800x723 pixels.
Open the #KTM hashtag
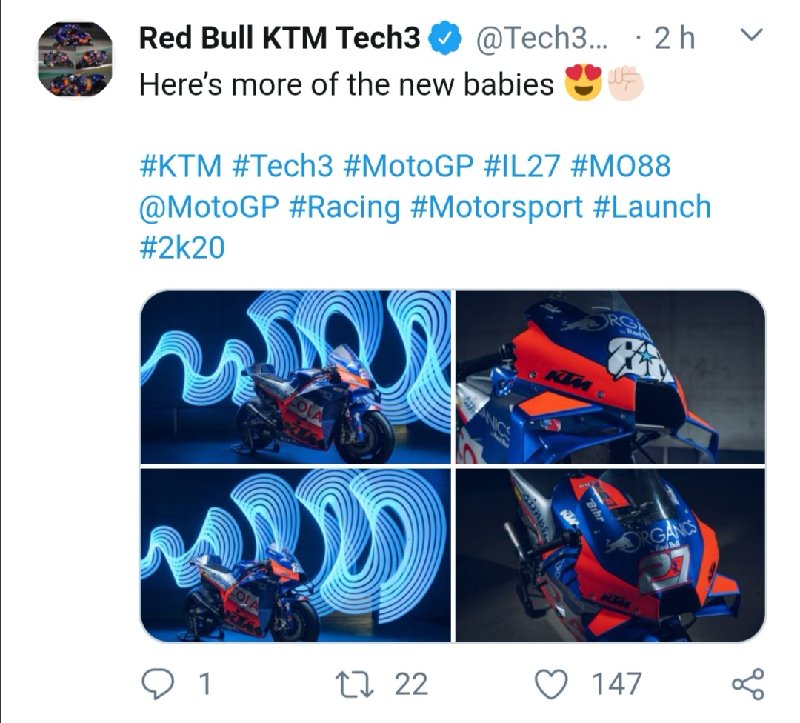coord(181,166)
